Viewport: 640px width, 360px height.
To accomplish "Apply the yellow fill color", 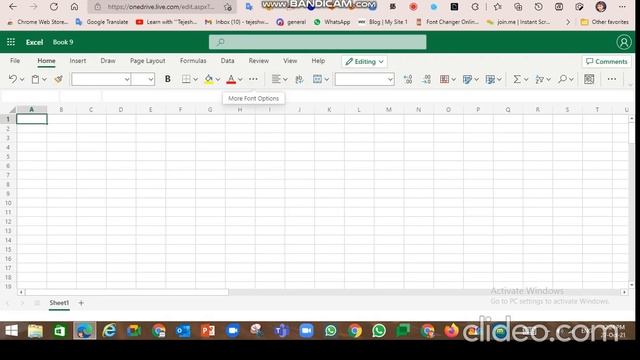I will click(209, 79).
